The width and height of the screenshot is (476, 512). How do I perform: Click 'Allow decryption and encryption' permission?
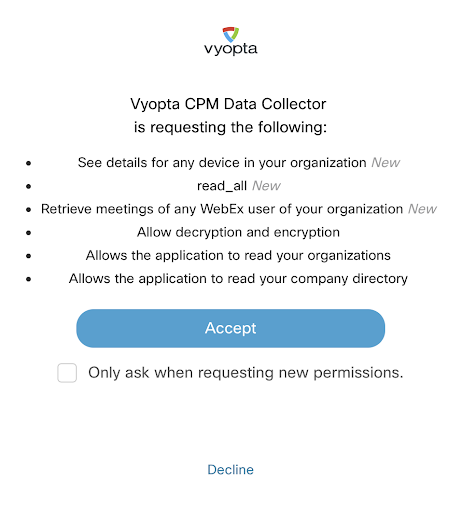238,232
